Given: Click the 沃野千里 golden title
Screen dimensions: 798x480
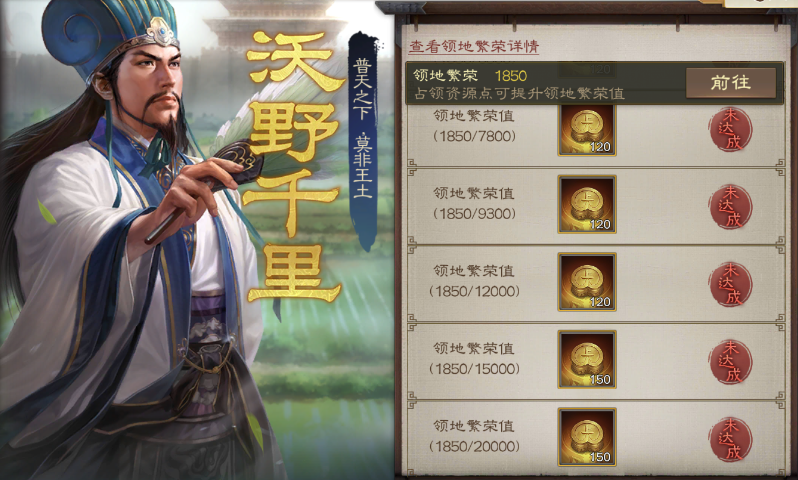Looking at the screenshot, I should point(293,166).
